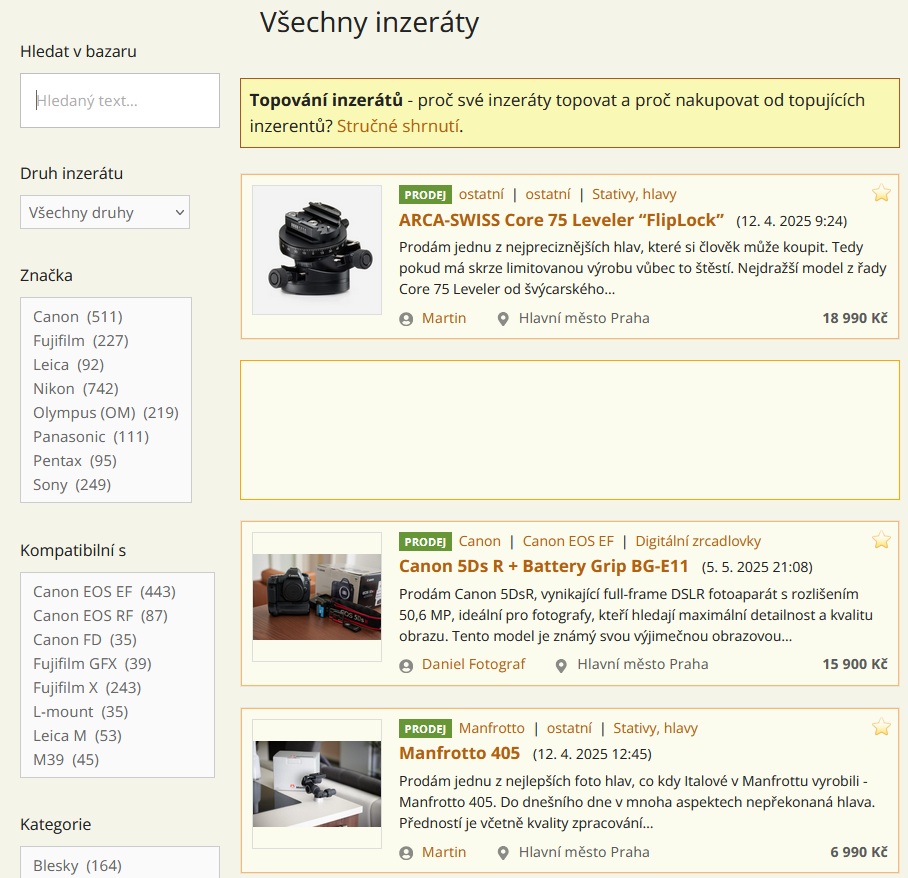The image size is (908, 878).
Task: Click price 18 990 Kč
Action: pyautogui.click(x=855, y=318)
